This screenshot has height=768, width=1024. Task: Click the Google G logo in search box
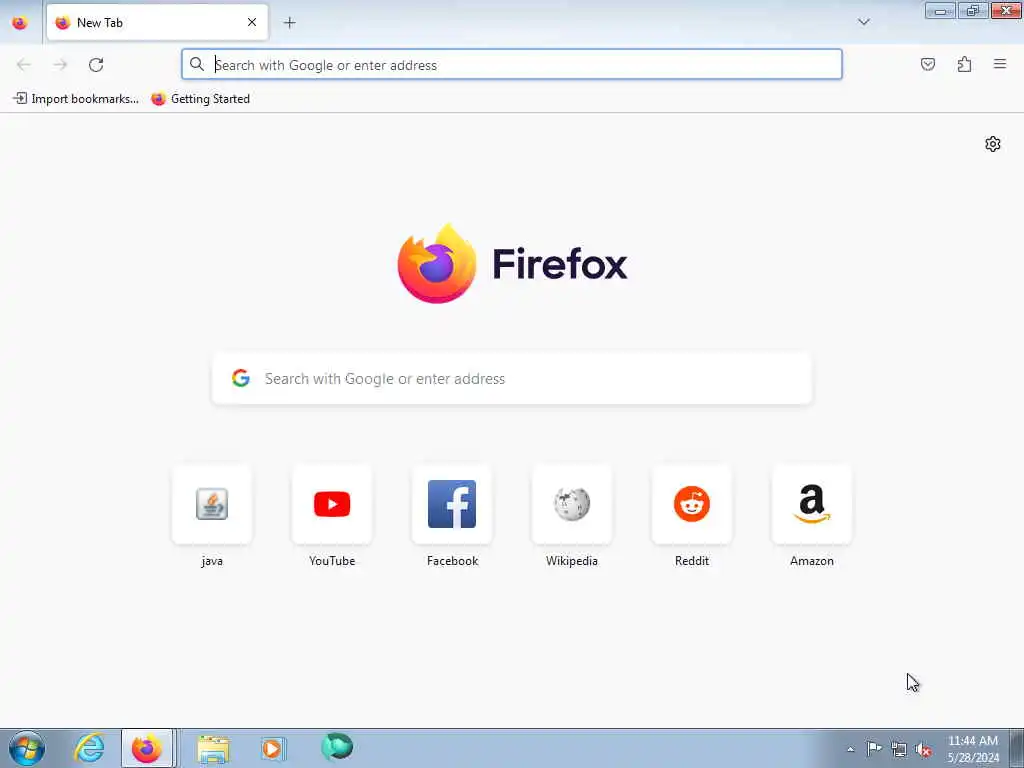click(241, 378)
